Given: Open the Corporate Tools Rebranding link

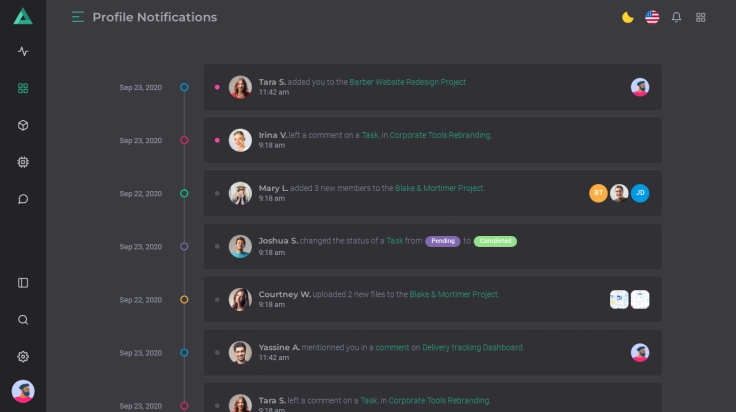Looking at the screenshot, I should point(440,135).
